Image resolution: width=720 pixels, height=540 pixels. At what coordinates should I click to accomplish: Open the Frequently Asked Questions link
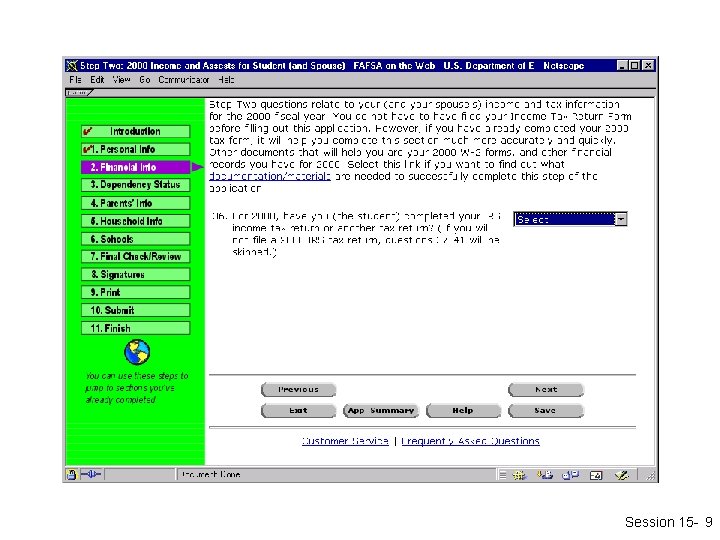pos(471,441)
